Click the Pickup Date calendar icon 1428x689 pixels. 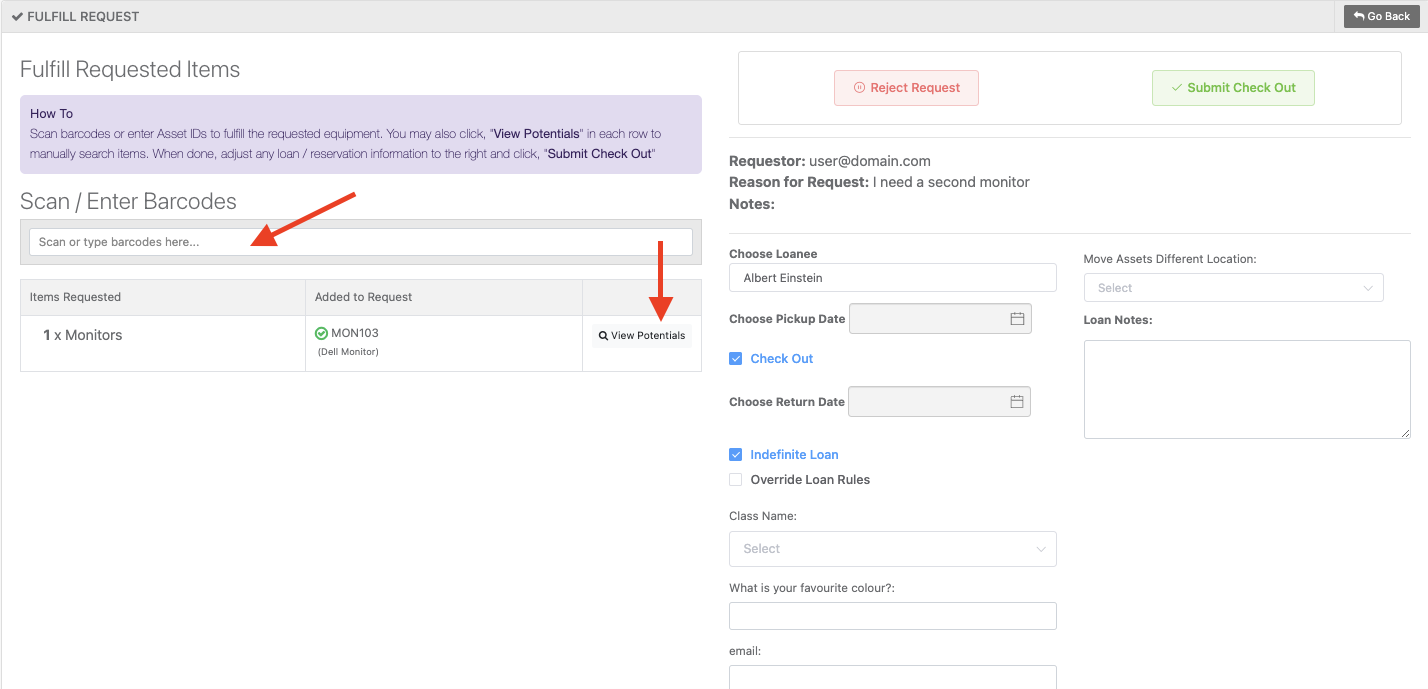pyautogui.click(x=1016, y=319)
